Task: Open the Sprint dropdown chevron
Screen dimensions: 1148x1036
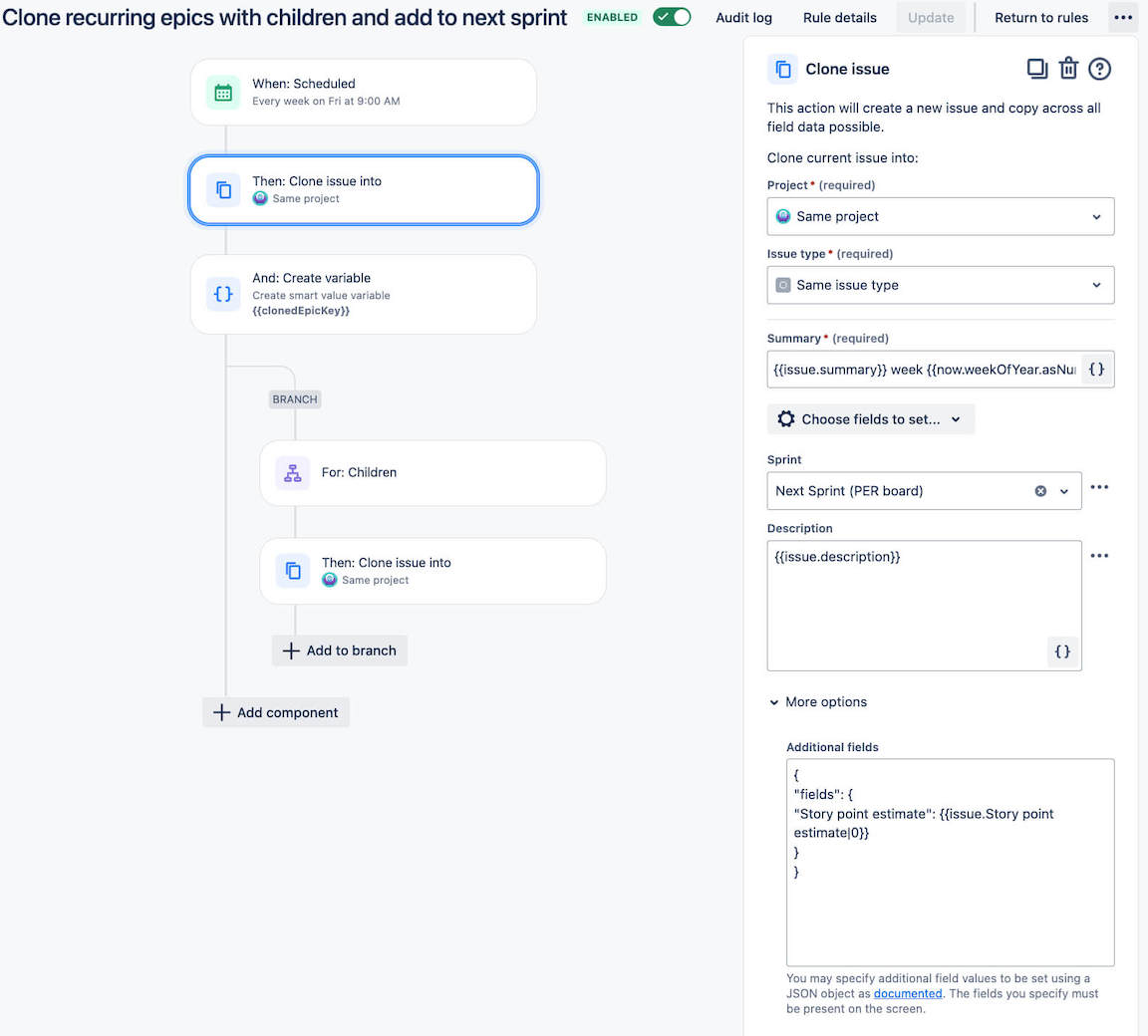Action: pyautogui.click(x=1064, y=491)
